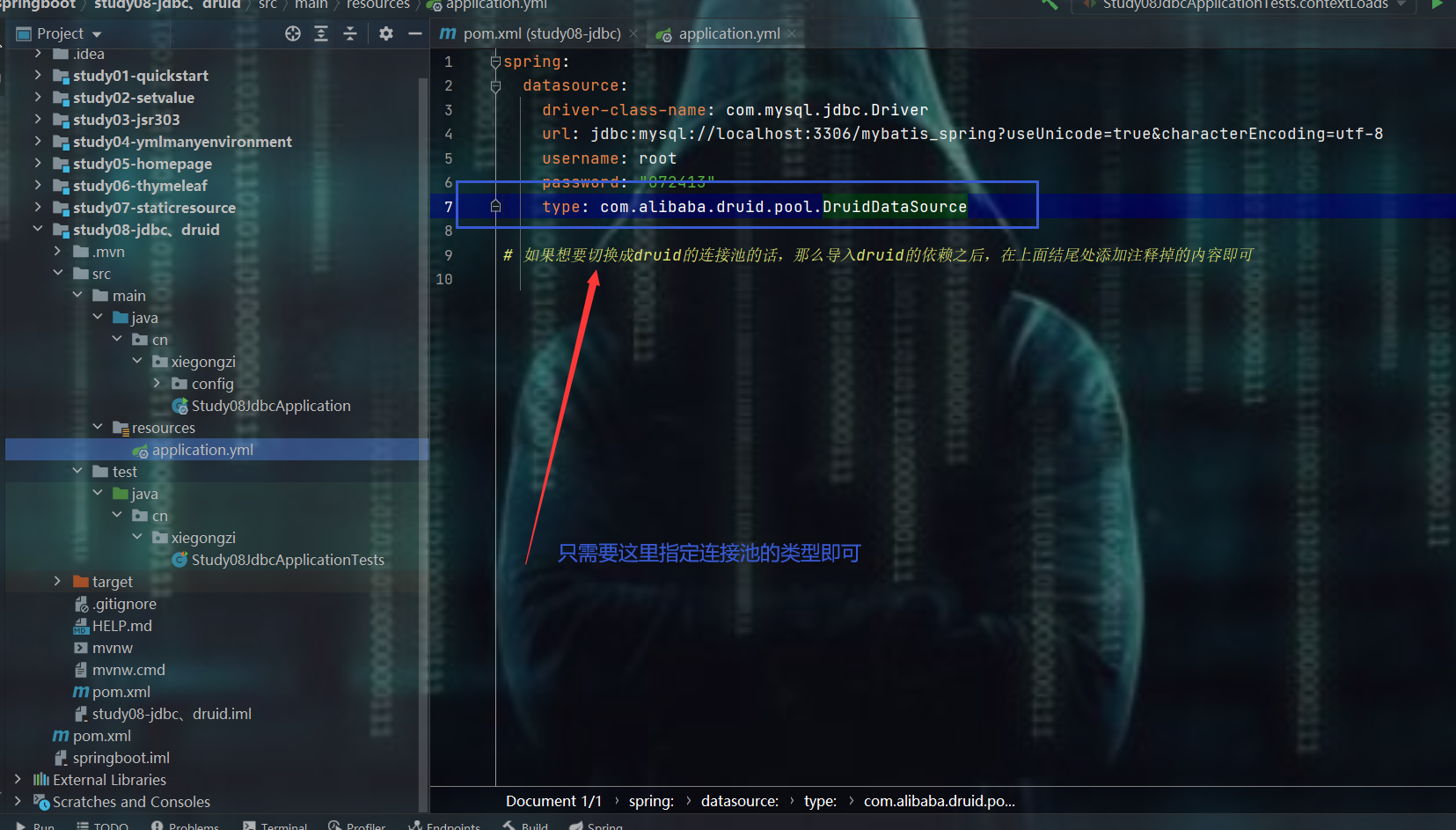
Task: Click breadcrumb item 'datasource:' at editor bottom
Action: (740, 801)
